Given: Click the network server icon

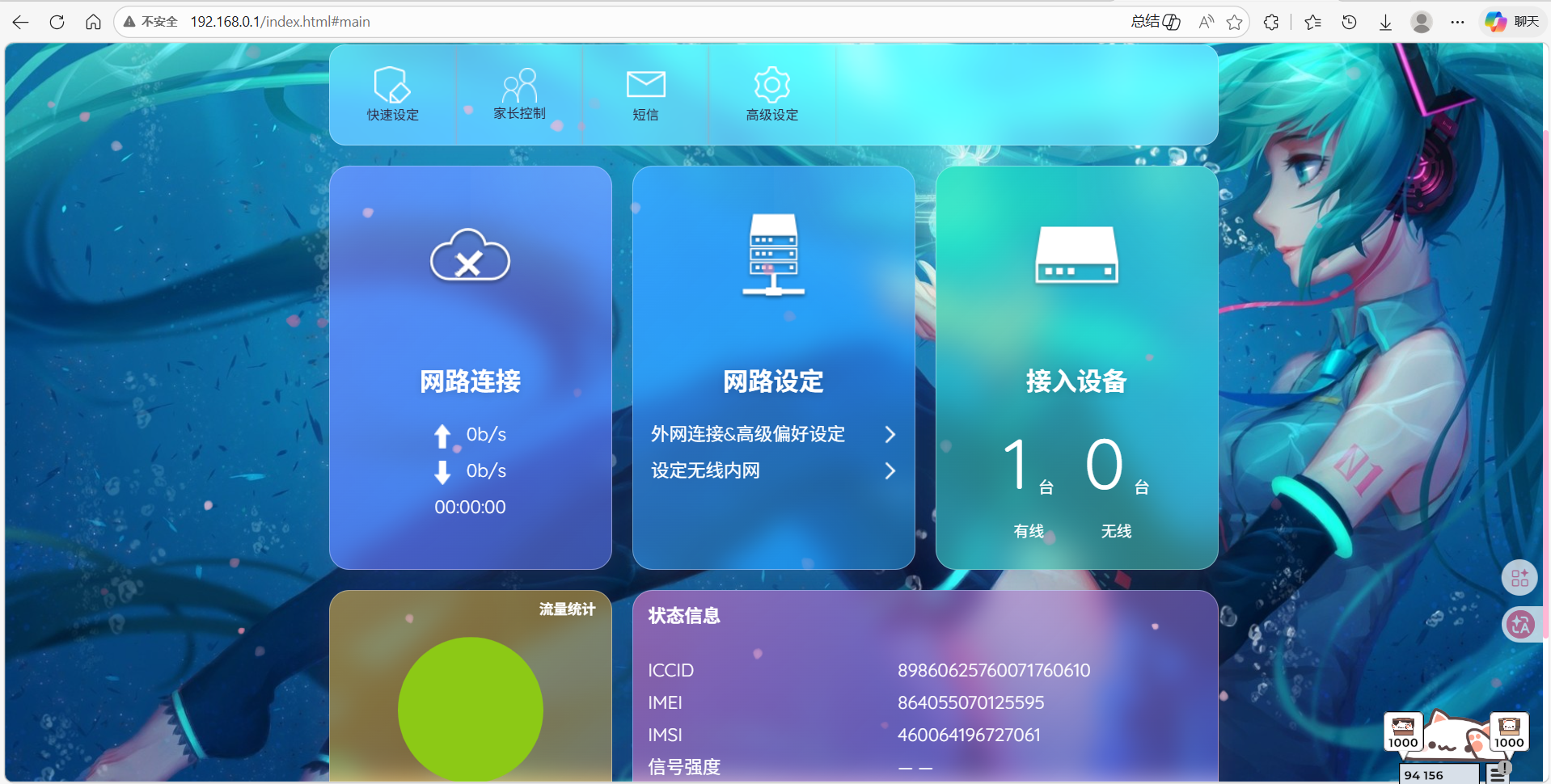Looking at the screenshot, I should pos(773,255).
